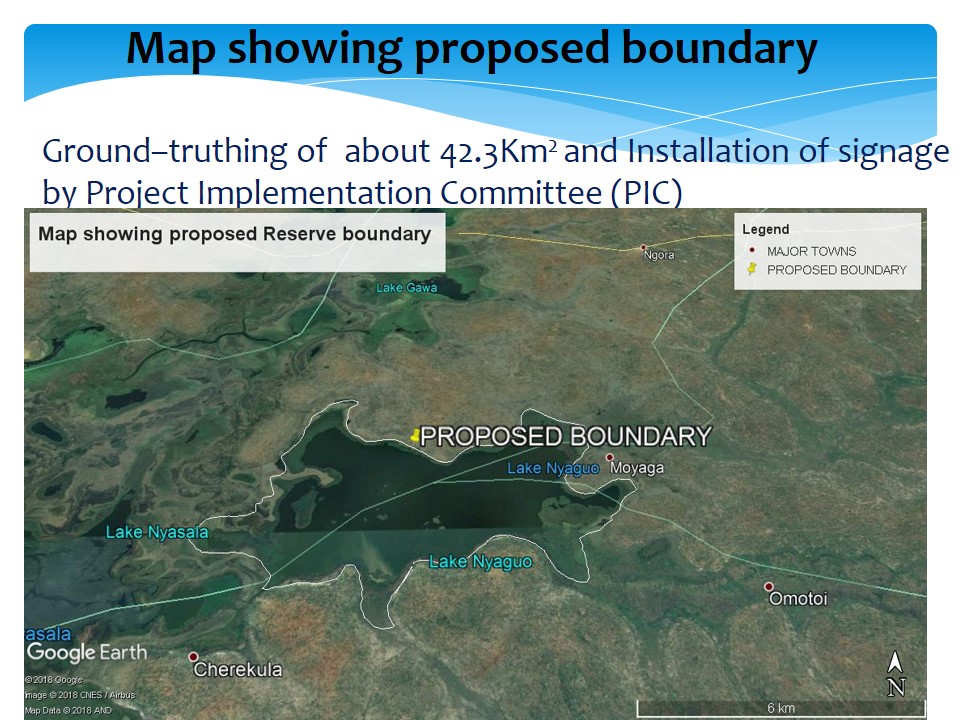Screen dimensions: 960x720
Task: Click the large PROPOSED BOUNDARY map label
Action: [x=565, y=436]
